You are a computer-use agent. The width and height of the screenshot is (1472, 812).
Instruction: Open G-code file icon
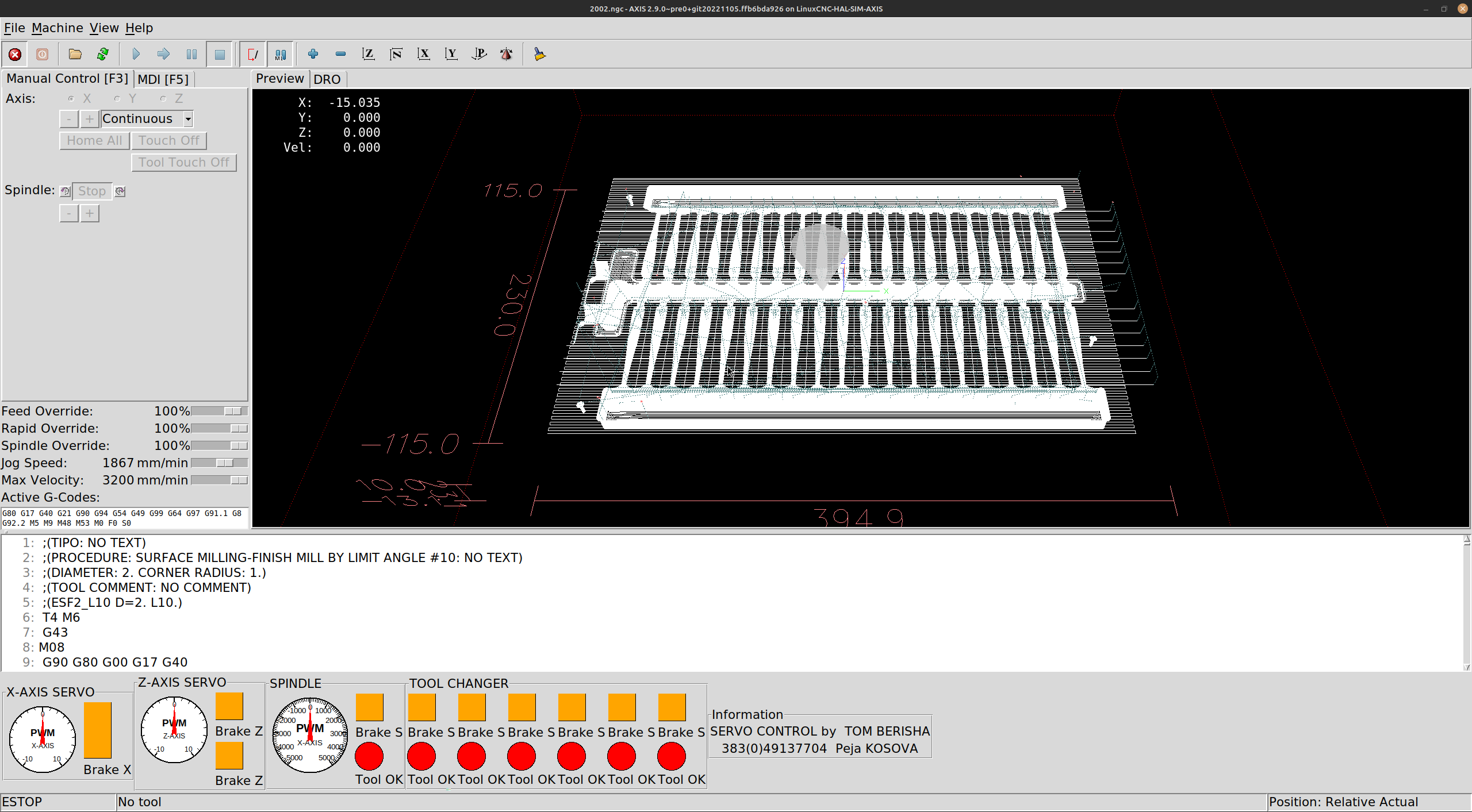coord(75,54)
